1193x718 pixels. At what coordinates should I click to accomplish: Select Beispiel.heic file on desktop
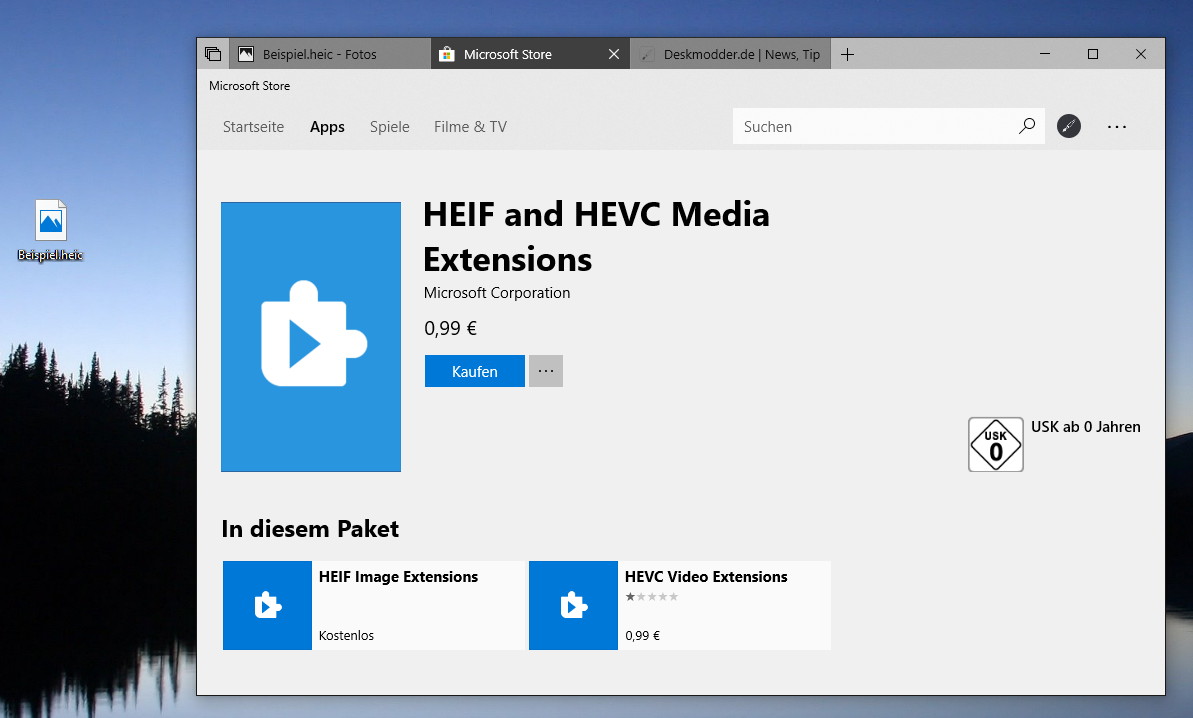click(51, 231)
